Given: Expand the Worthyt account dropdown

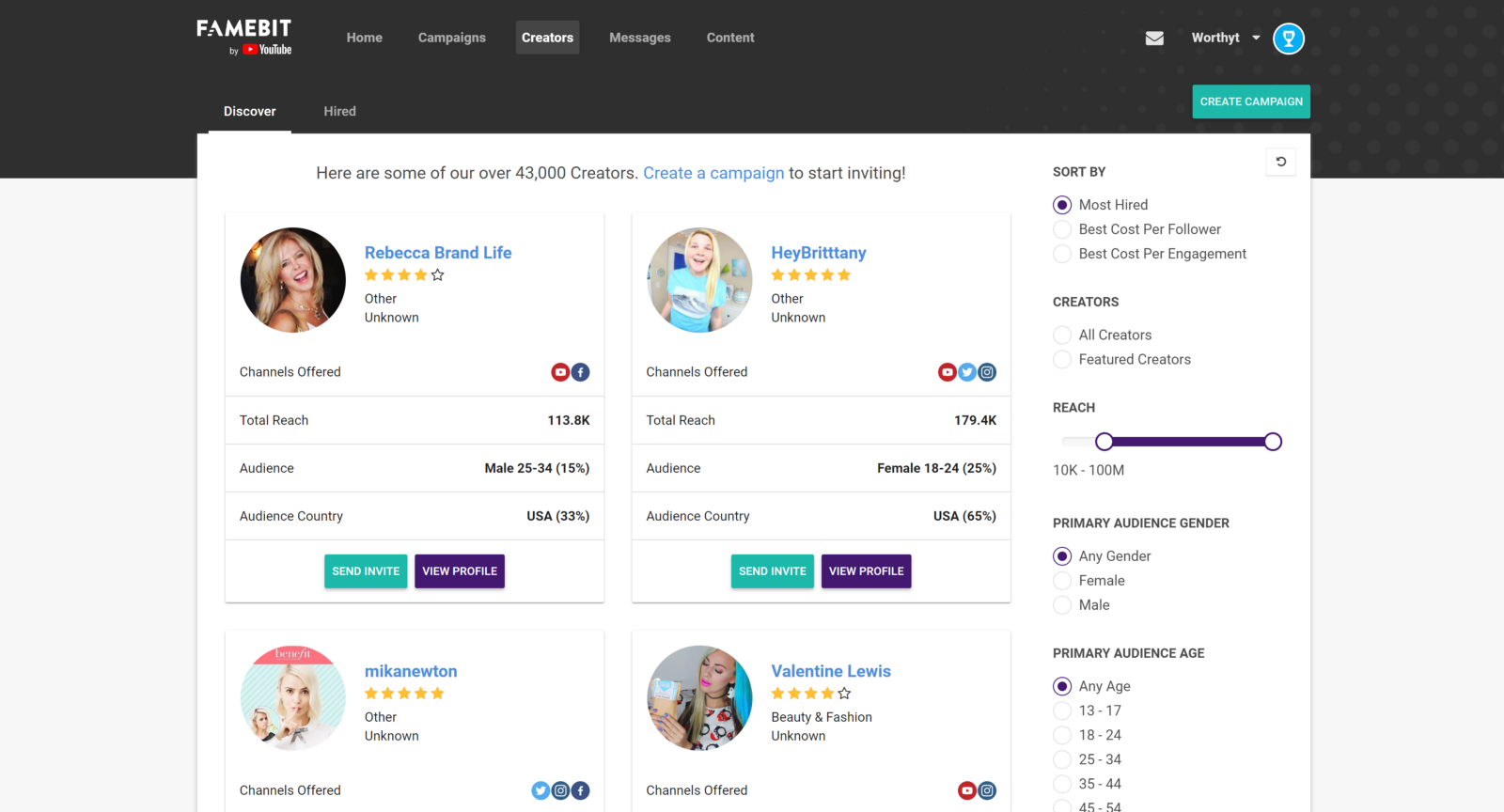Looking at the screenshot, I should point(1226,38).
